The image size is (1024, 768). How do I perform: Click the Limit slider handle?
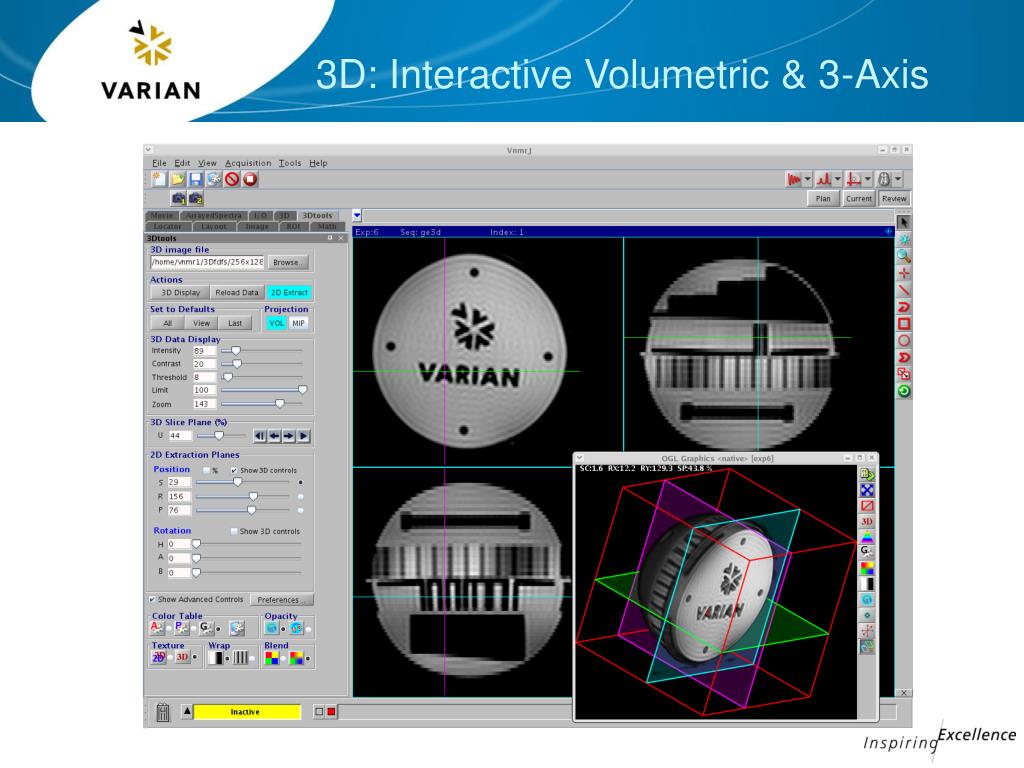coord(302,390)
